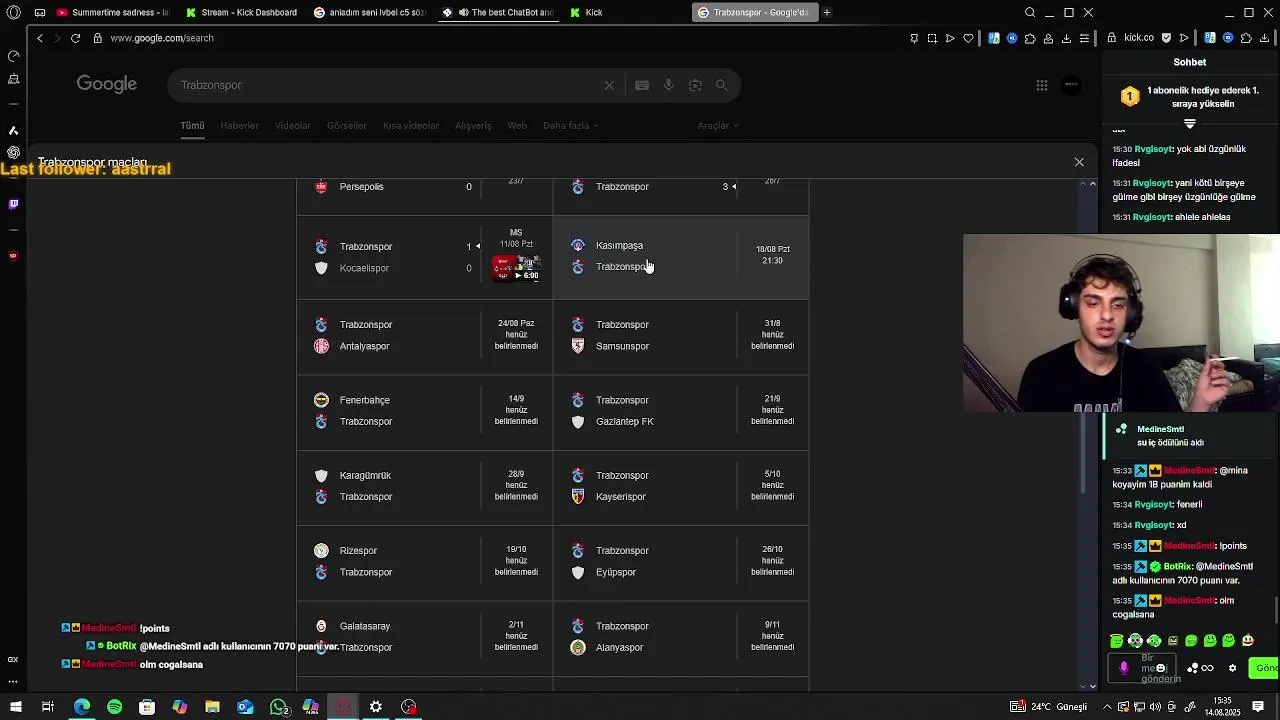Open the taskbar clock and date
Screen dimensions: 1280x720
pyautogui.click(x=1222, y=707)
